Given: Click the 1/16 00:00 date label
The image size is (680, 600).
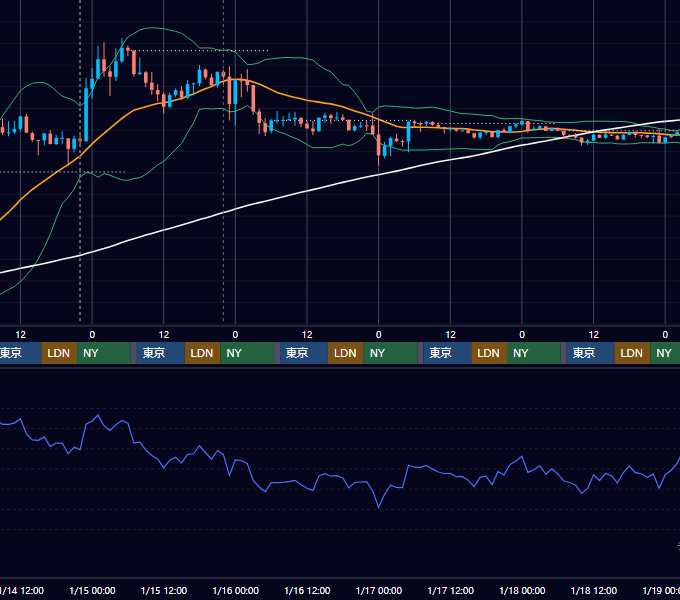Looking at the screenshot, I should (235, 590).
